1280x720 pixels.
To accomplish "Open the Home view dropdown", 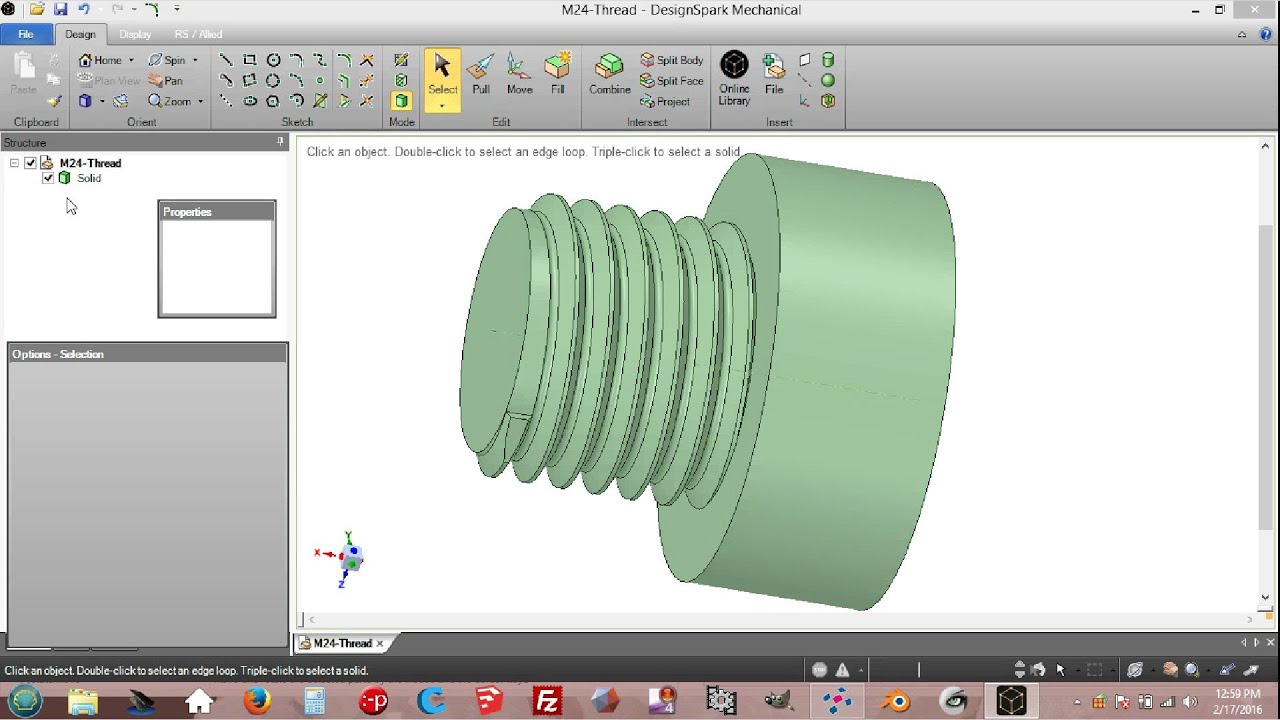I will [131, 60].
